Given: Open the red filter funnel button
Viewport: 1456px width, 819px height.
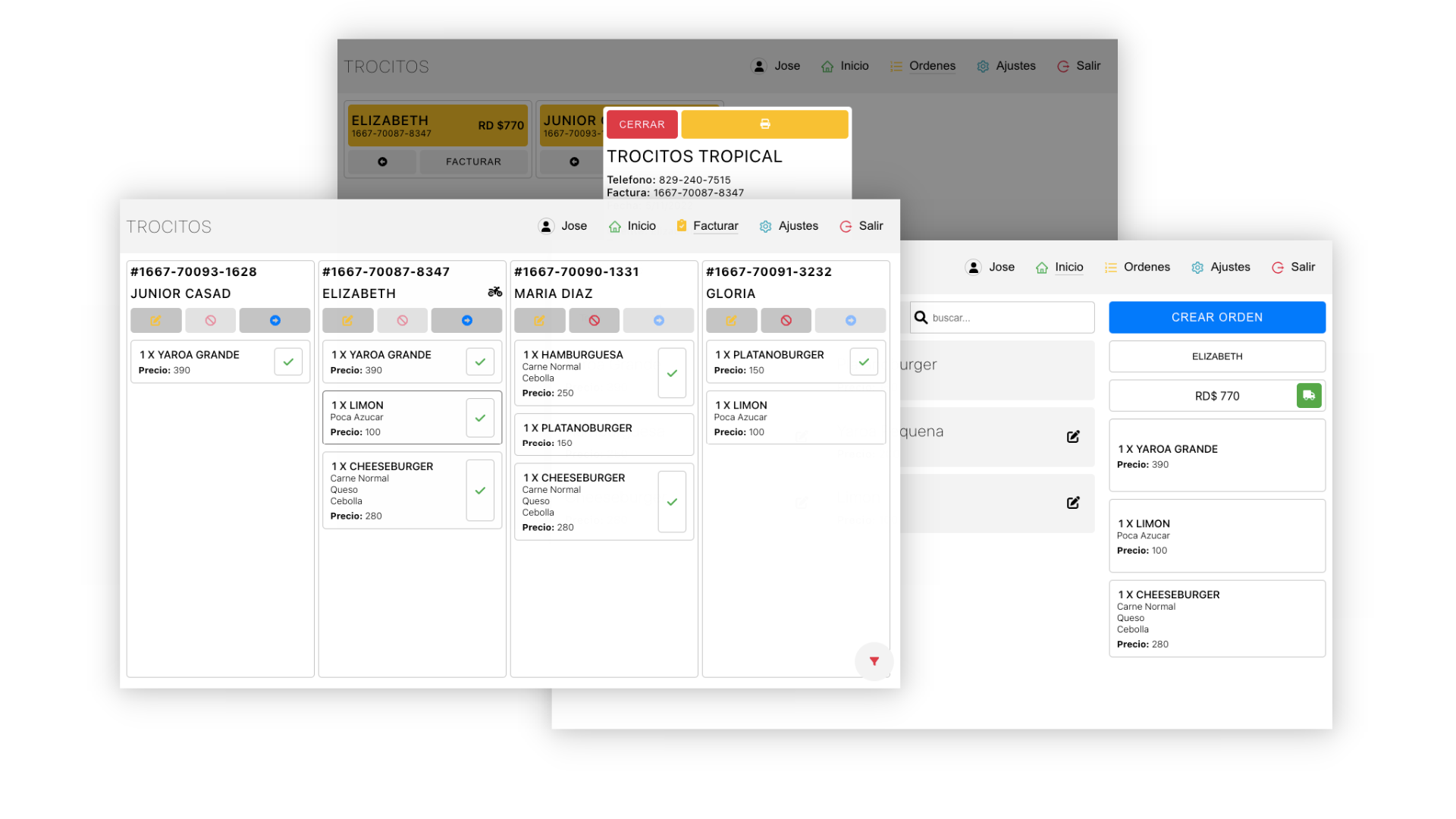Looking at the screenshot, I should (x=874, y=661).
